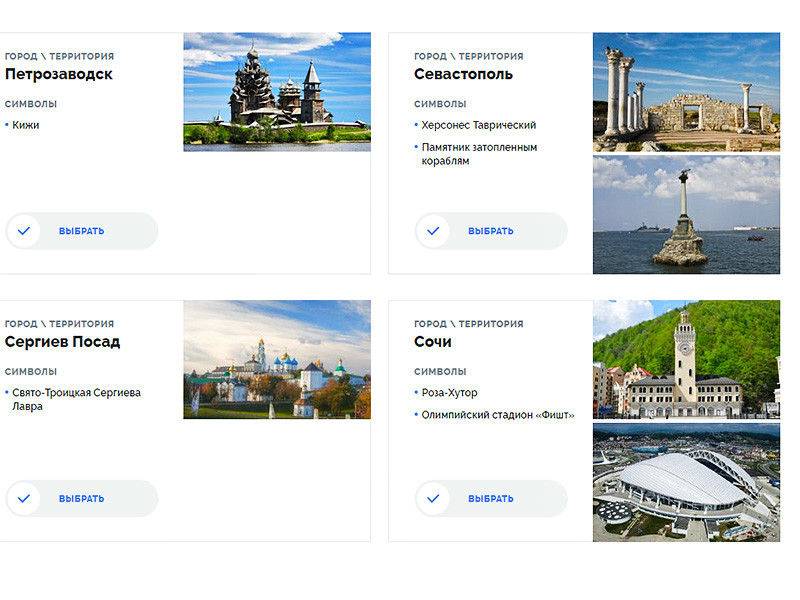Toggle the checkmark circle for Сергиев Посад
Screen dimensions: 800x600
tap(24, 499)
